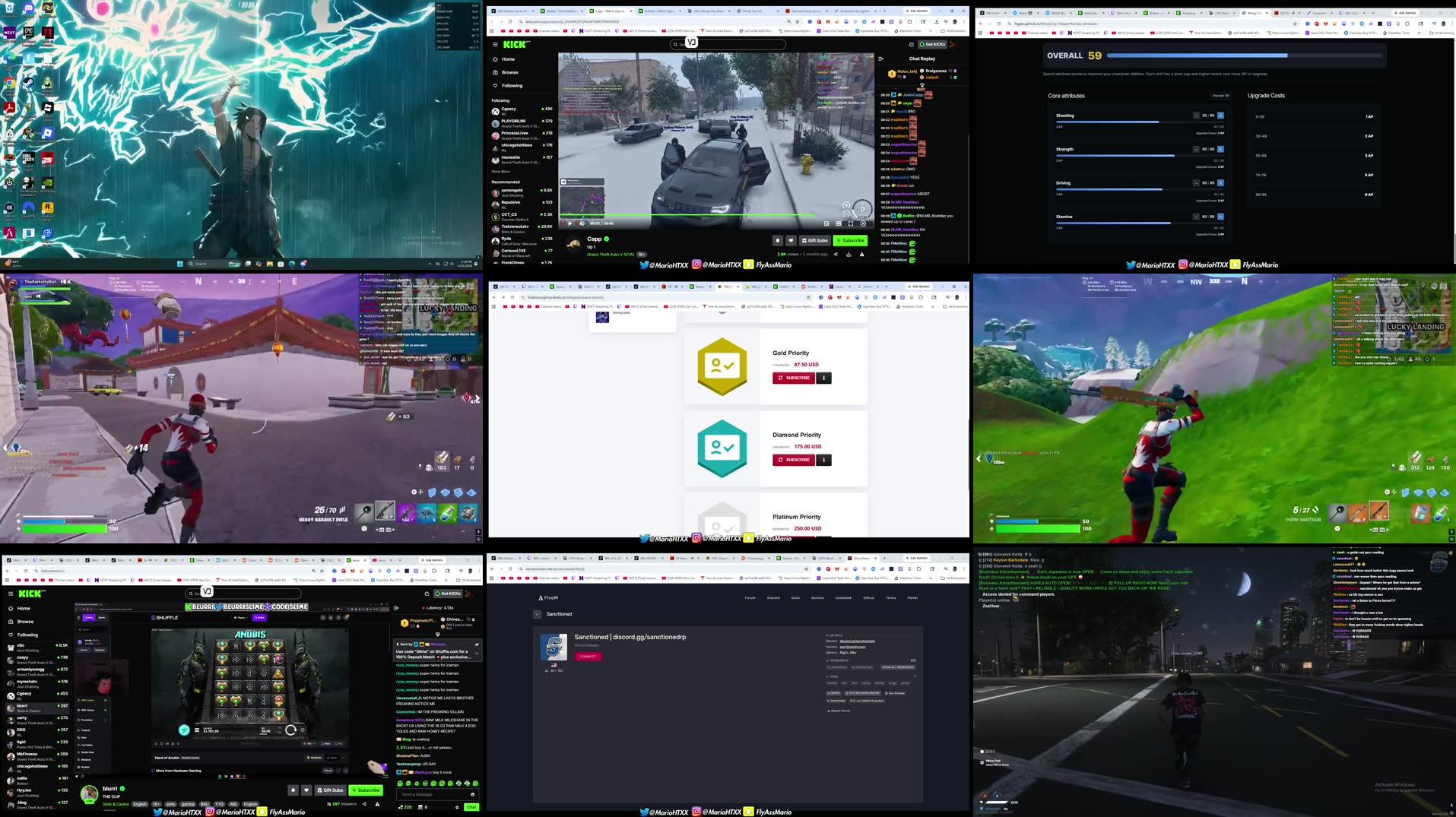Increase Driving attribute with plus button

click(1220, 182)
